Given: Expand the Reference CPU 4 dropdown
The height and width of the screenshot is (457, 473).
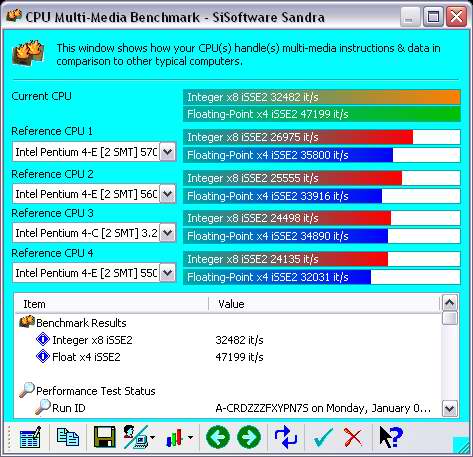Looking at the screenshot, I should [x=167, y=273].
